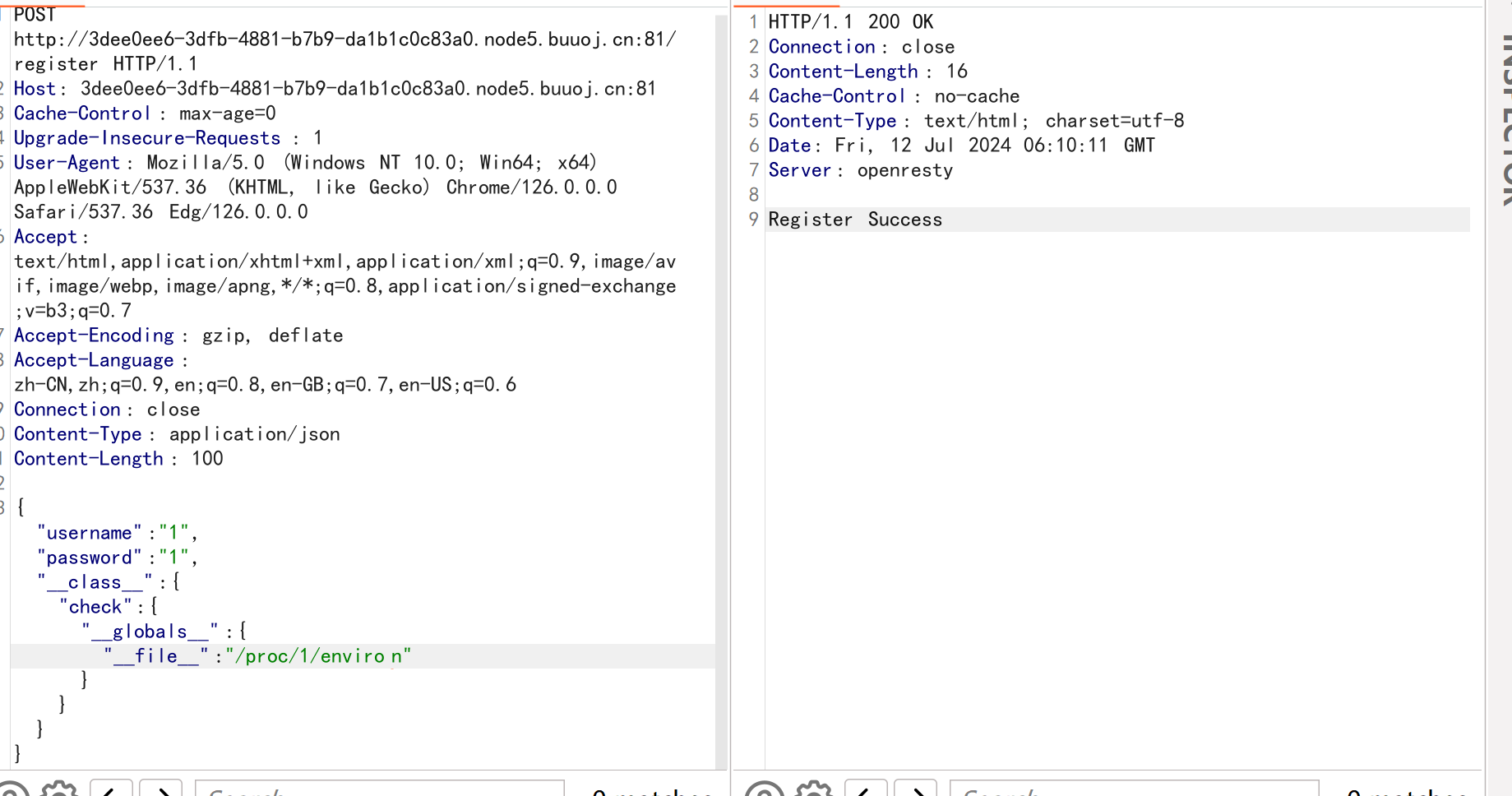Open response pane settings gear icon
Image resolution: width=1512 pixels, height=796 pixels.
(813, 790)
